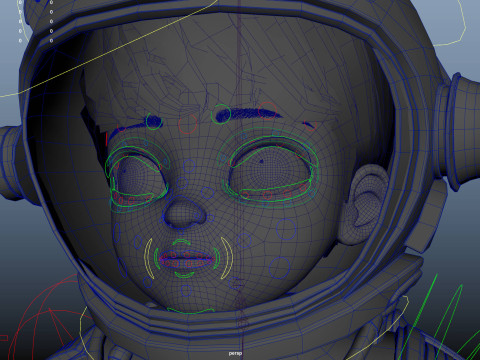Select green jaw curve control under the chin
Screen dimensions: 480x360
190,311
